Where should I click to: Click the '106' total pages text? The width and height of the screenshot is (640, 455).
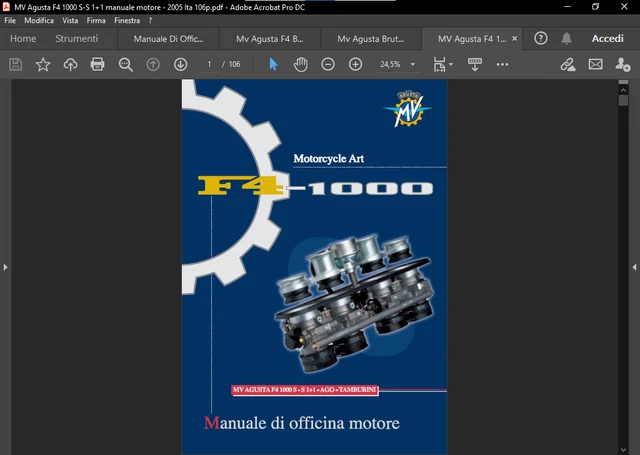(x=234, y=64)
